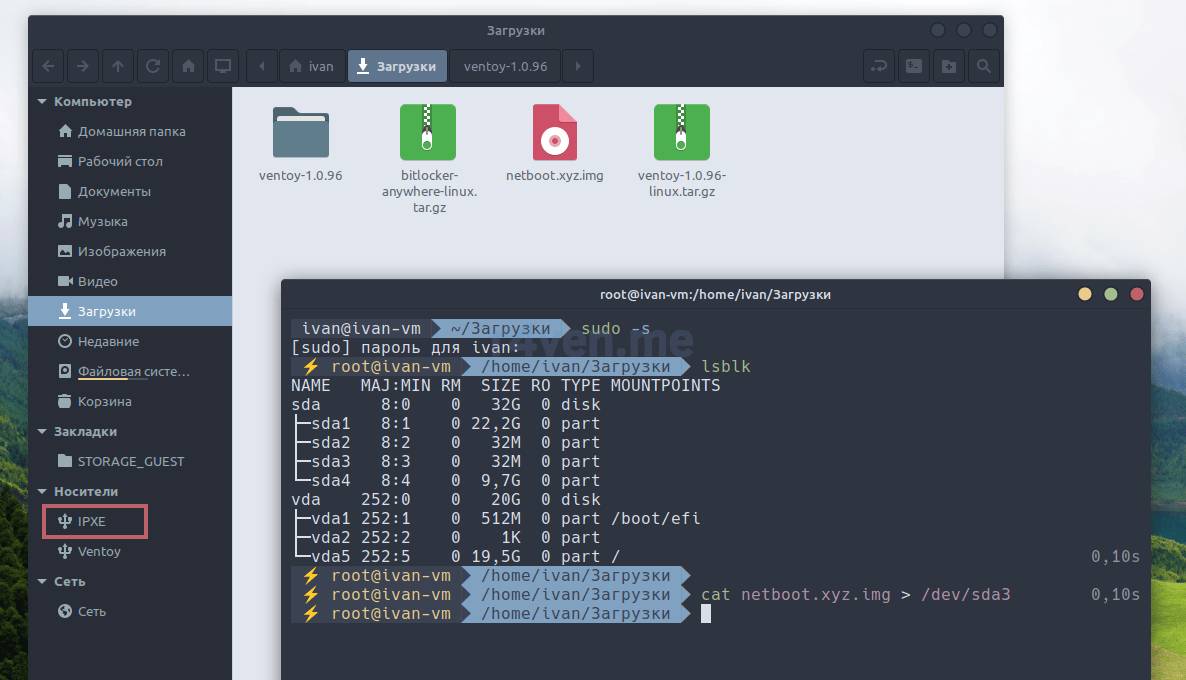Click the Computer monitor toolbar icon

point(223,66)
